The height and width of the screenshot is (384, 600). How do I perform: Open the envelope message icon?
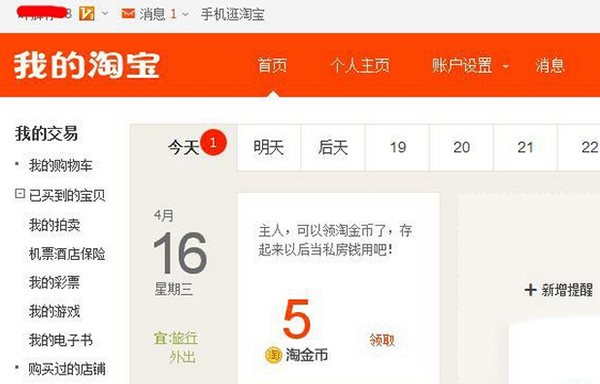128,14
